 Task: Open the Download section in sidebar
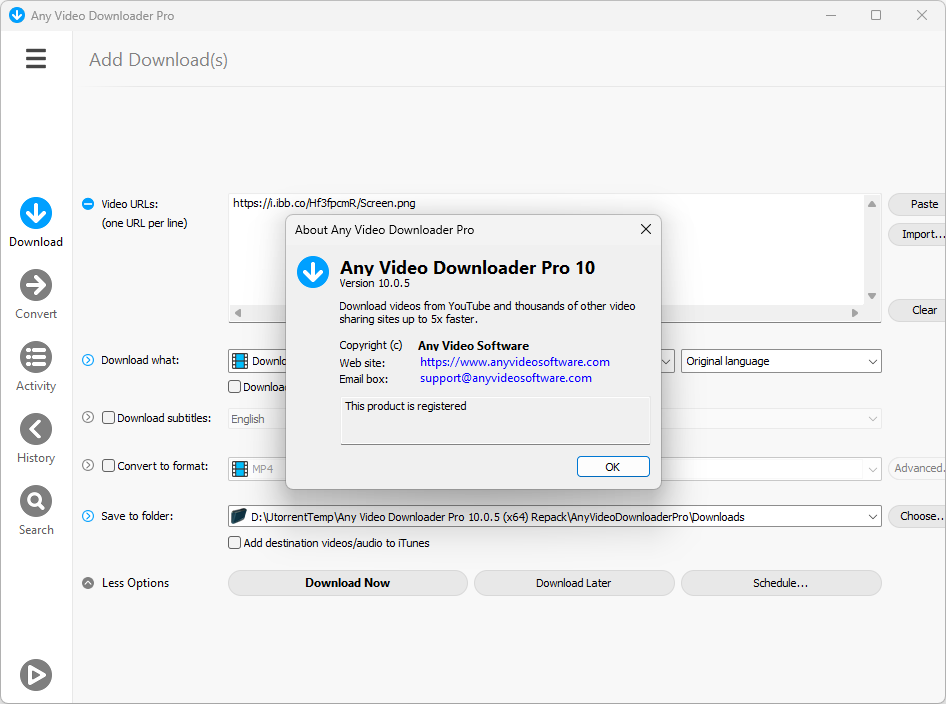click(36, 223)
